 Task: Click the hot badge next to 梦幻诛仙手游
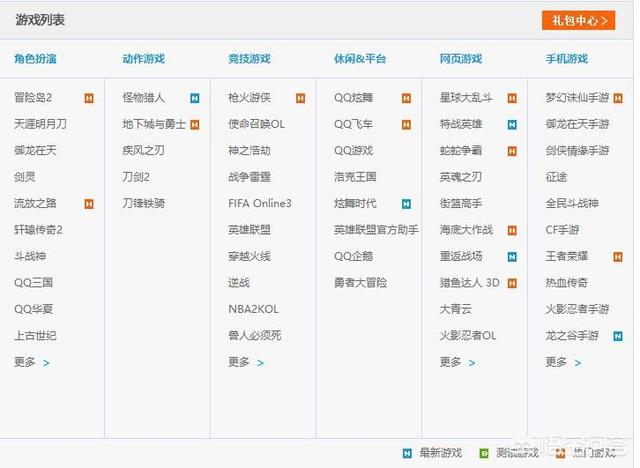(618, 98)
